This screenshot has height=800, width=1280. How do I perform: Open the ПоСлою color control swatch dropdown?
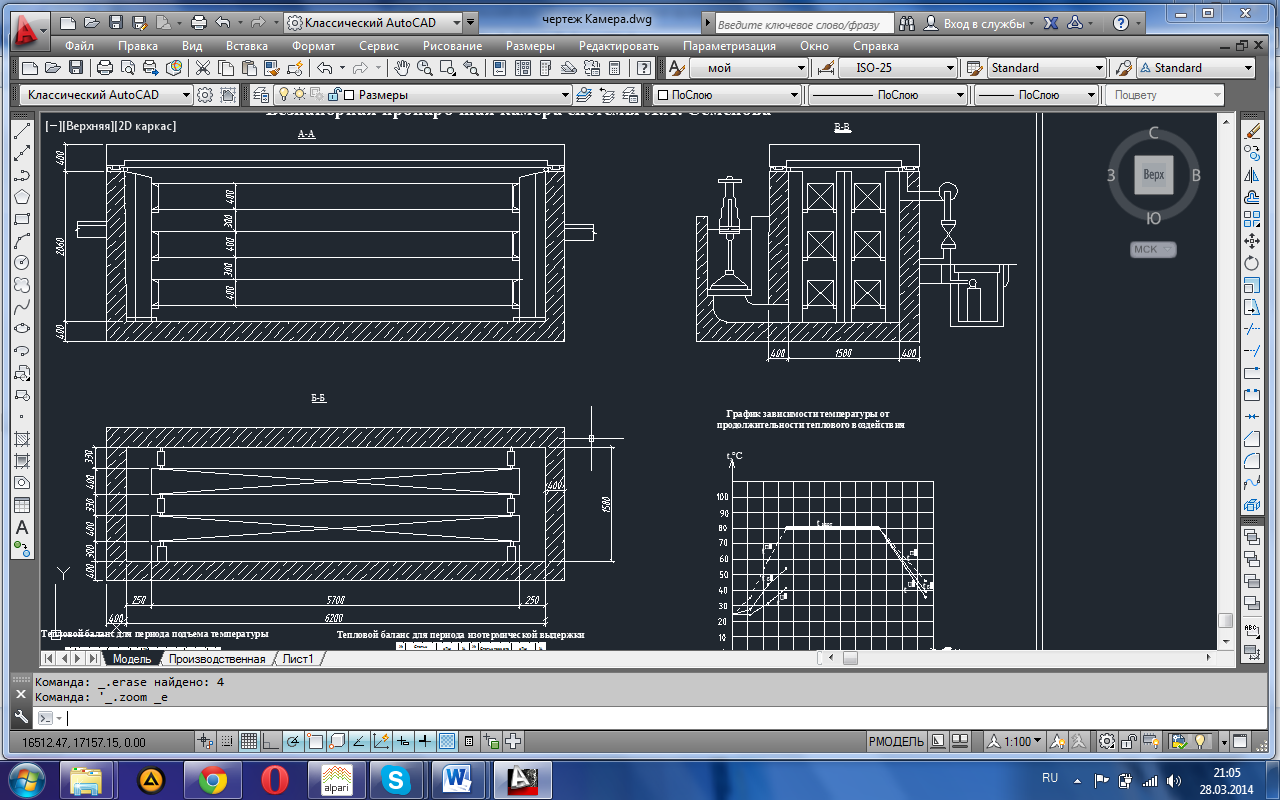click(x=727, y=95)
